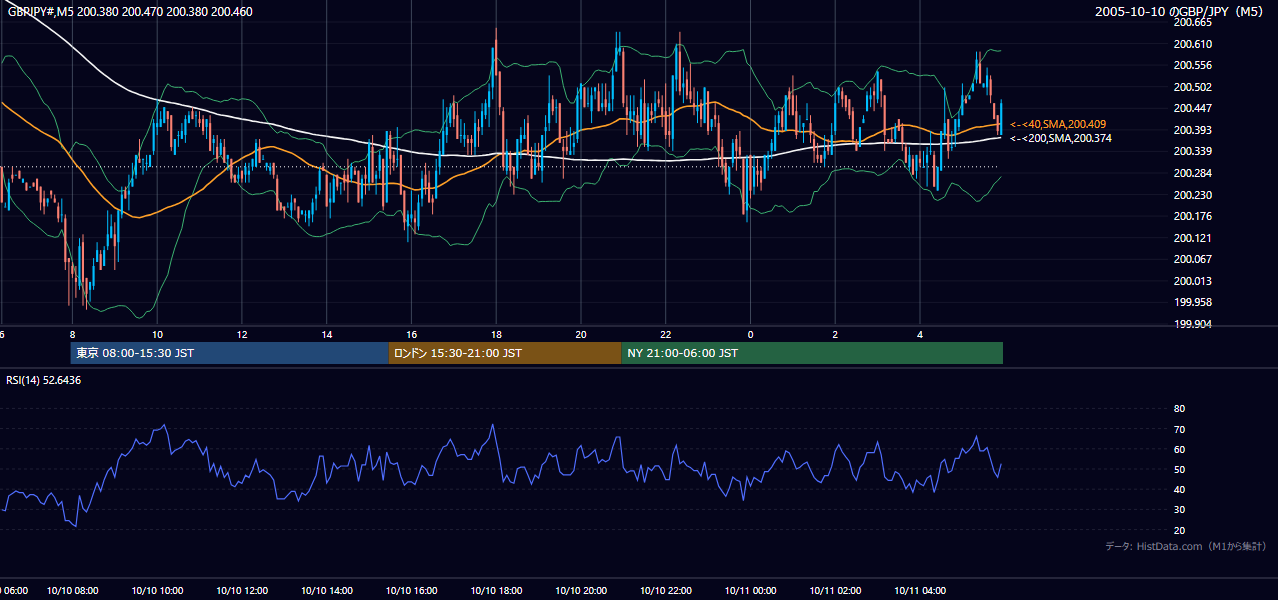Click price axis value 200.393
The image size is (1278, 600).
point(1192,130)
